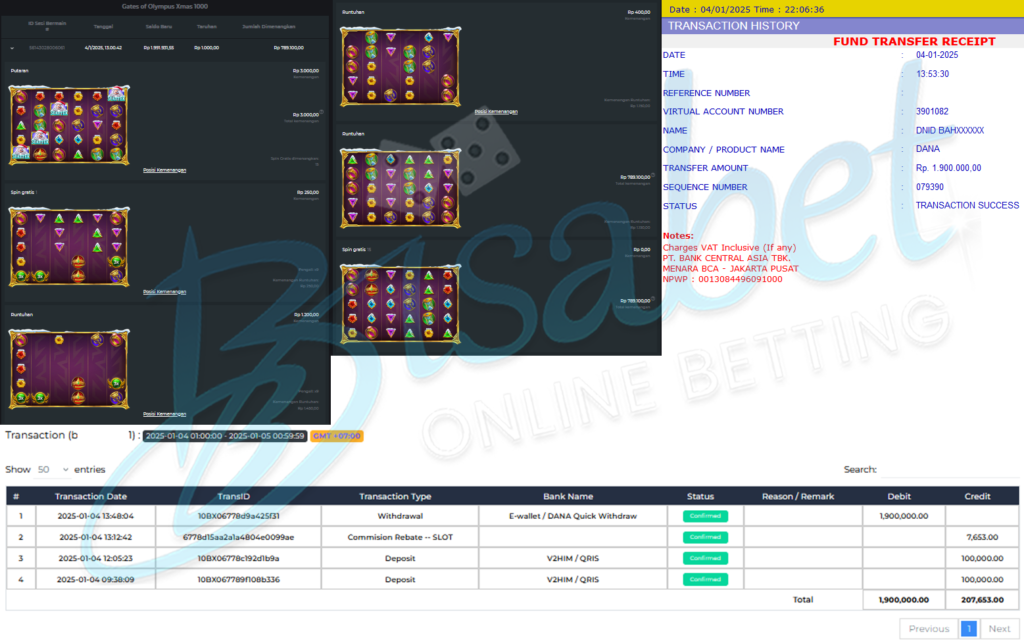
Task: Click Confirmed badge in Commision Rebate row
Action: click(x=705, y=537)
